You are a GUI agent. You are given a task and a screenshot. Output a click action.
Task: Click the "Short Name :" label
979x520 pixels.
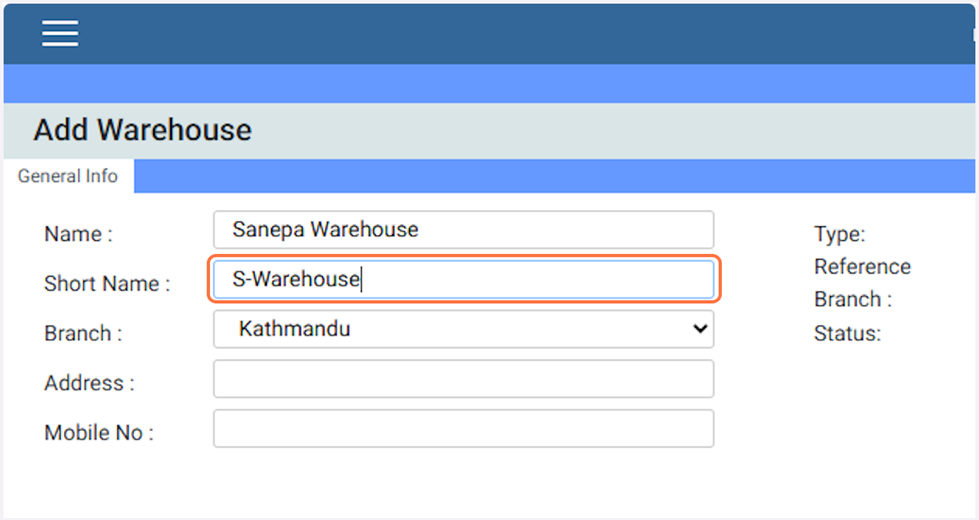(x=107, y=284)
